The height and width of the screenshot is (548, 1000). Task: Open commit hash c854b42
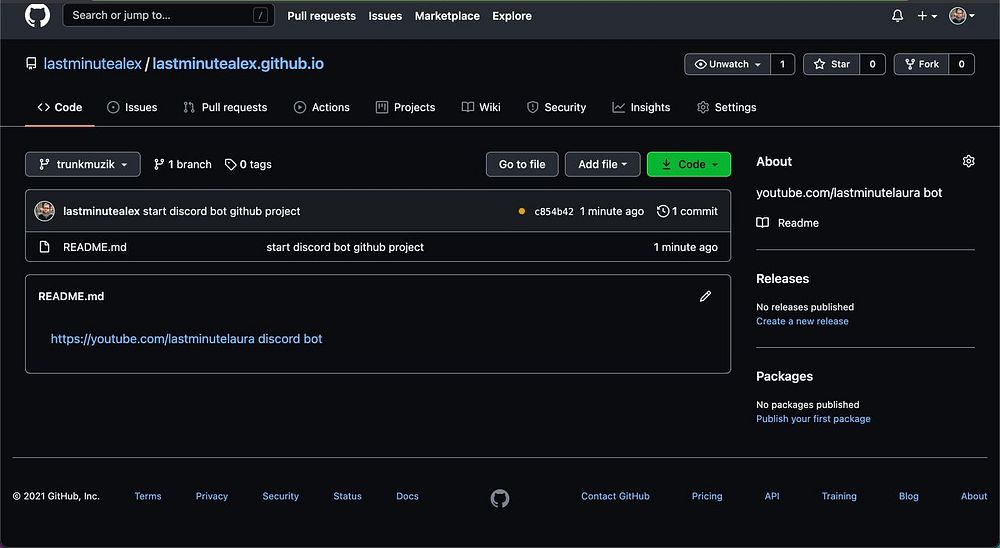point(554,211)
